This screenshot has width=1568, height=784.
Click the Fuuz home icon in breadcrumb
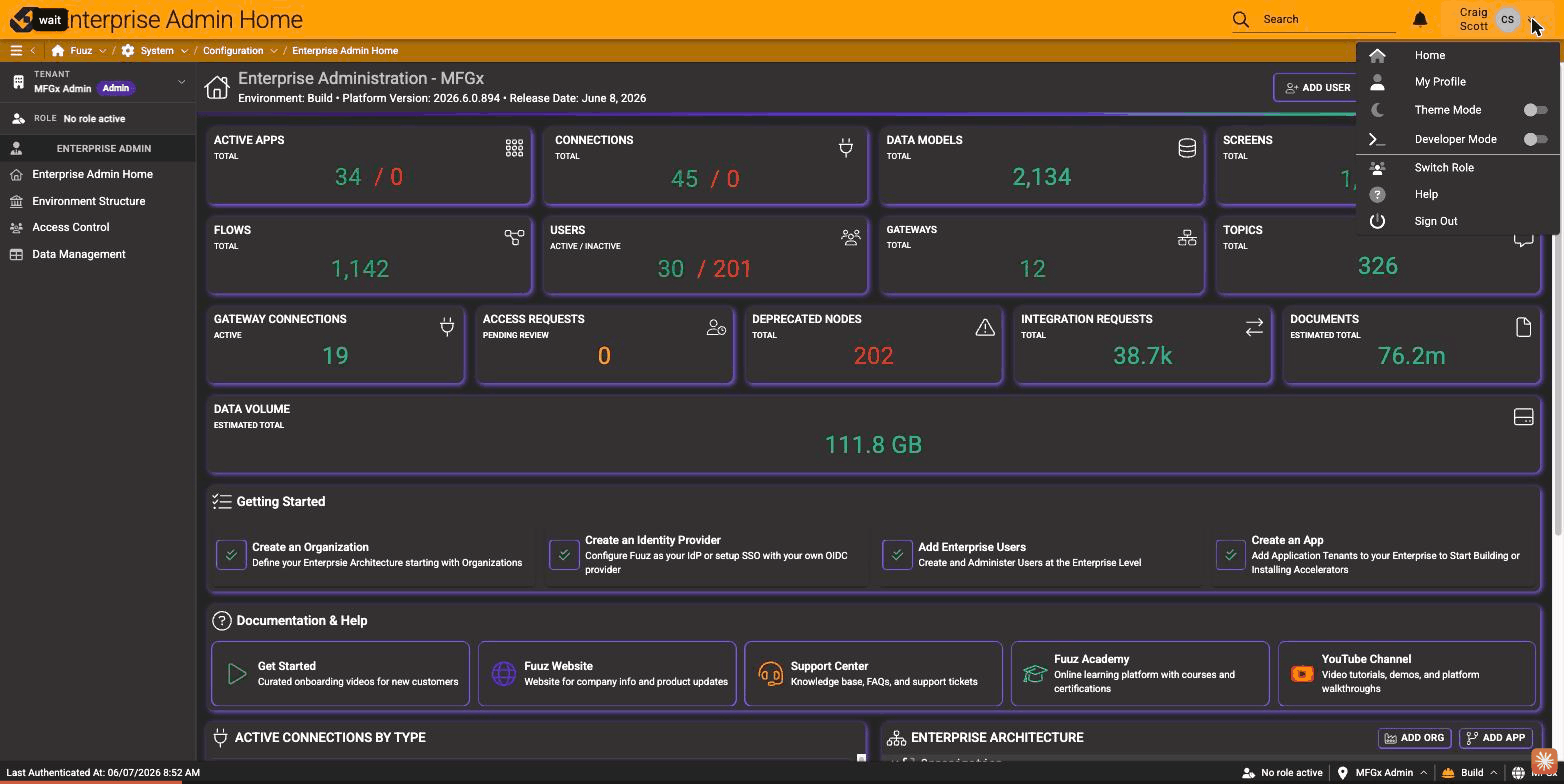coord(58,50)
